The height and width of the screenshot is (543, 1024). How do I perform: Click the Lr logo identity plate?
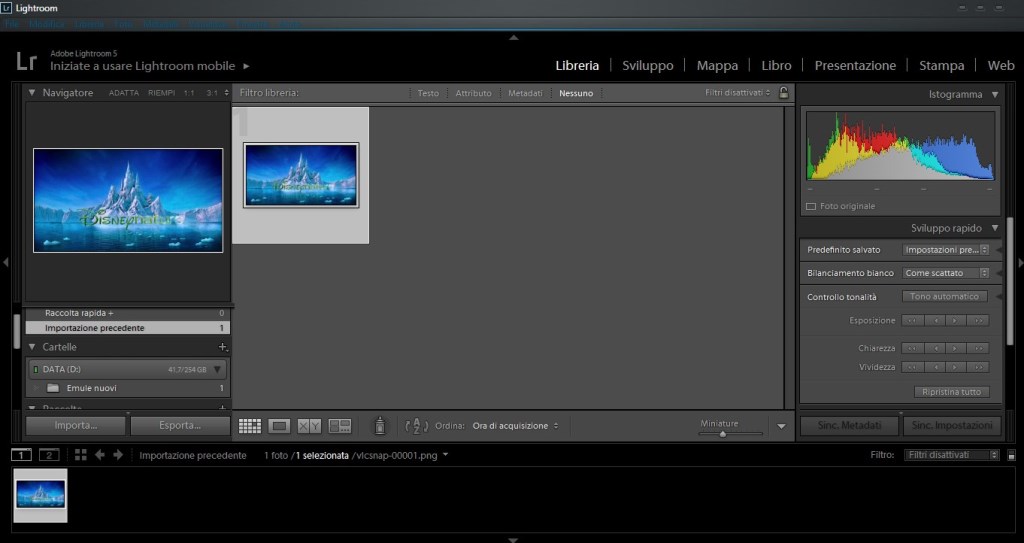(26, 61)
